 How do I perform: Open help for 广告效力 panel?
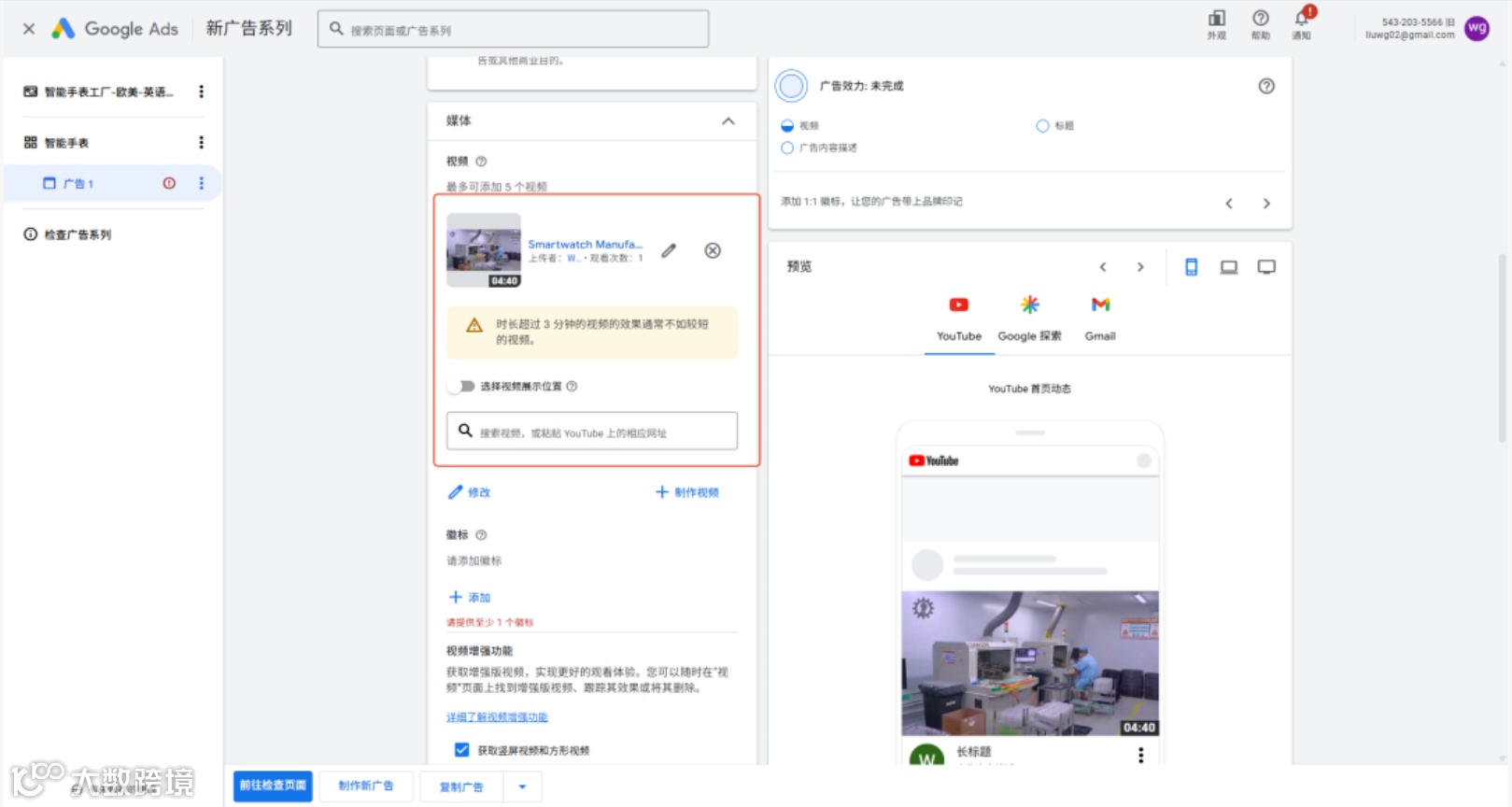(1266, 86)
